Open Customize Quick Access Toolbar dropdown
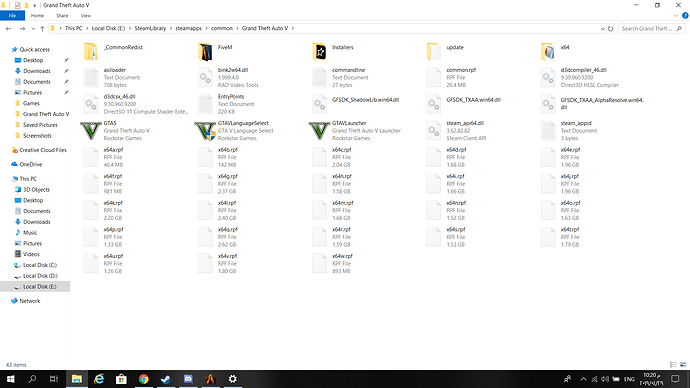This screenshot has height=388, width=690. coord(34,6)
